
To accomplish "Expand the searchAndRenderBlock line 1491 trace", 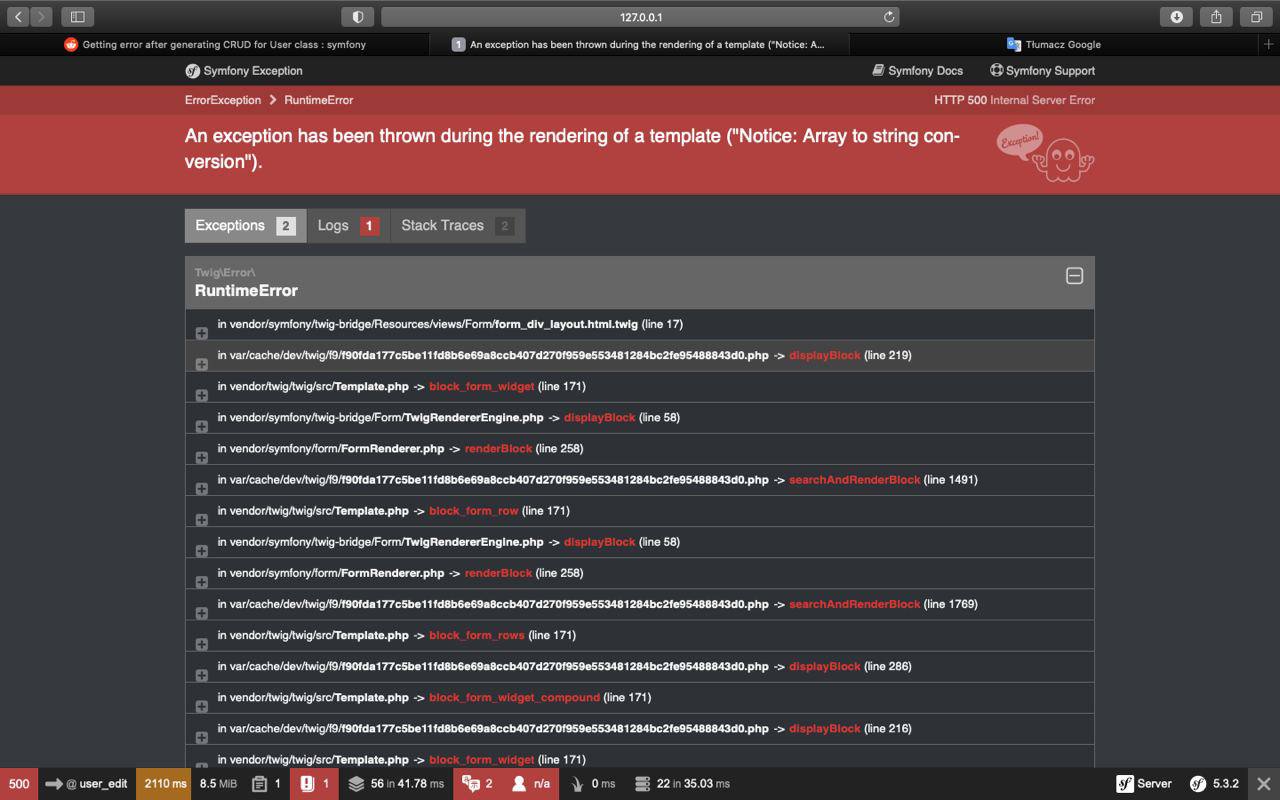I will (201, 488).
